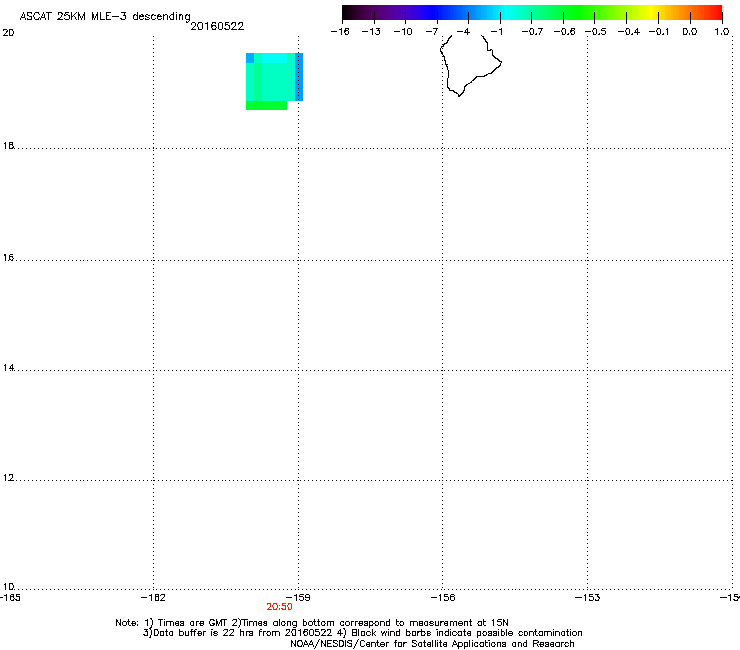Screen dimensions: 740x650
Task: Click the longitude axis label '-162'
Action: (153, 598)
